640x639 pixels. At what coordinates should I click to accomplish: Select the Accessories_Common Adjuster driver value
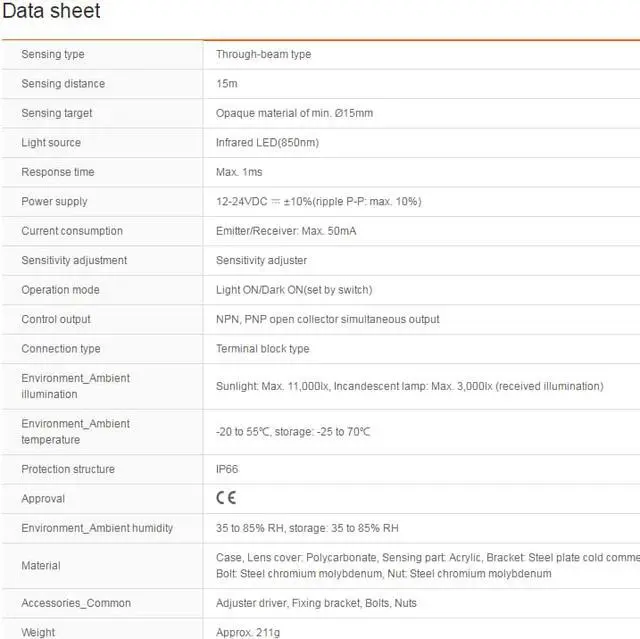(x=316, y=603)
